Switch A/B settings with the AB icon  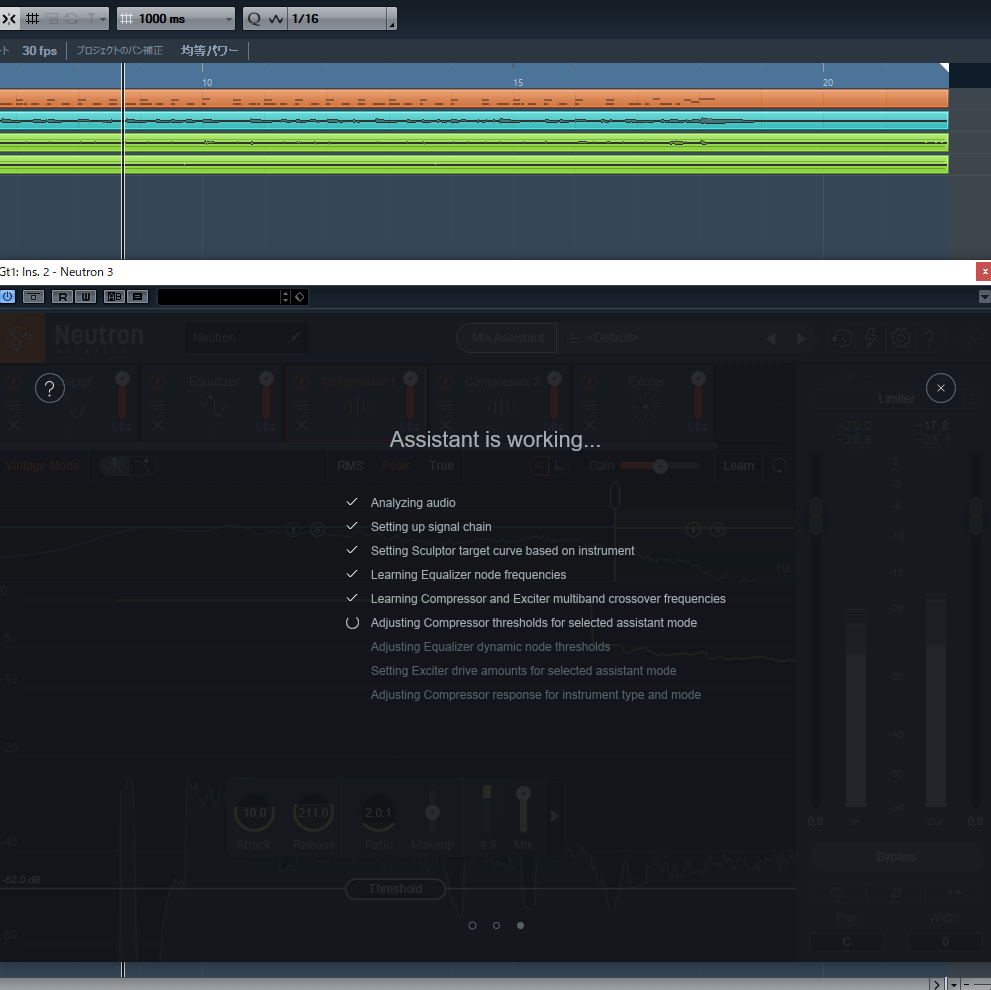[x=114, y=296]
